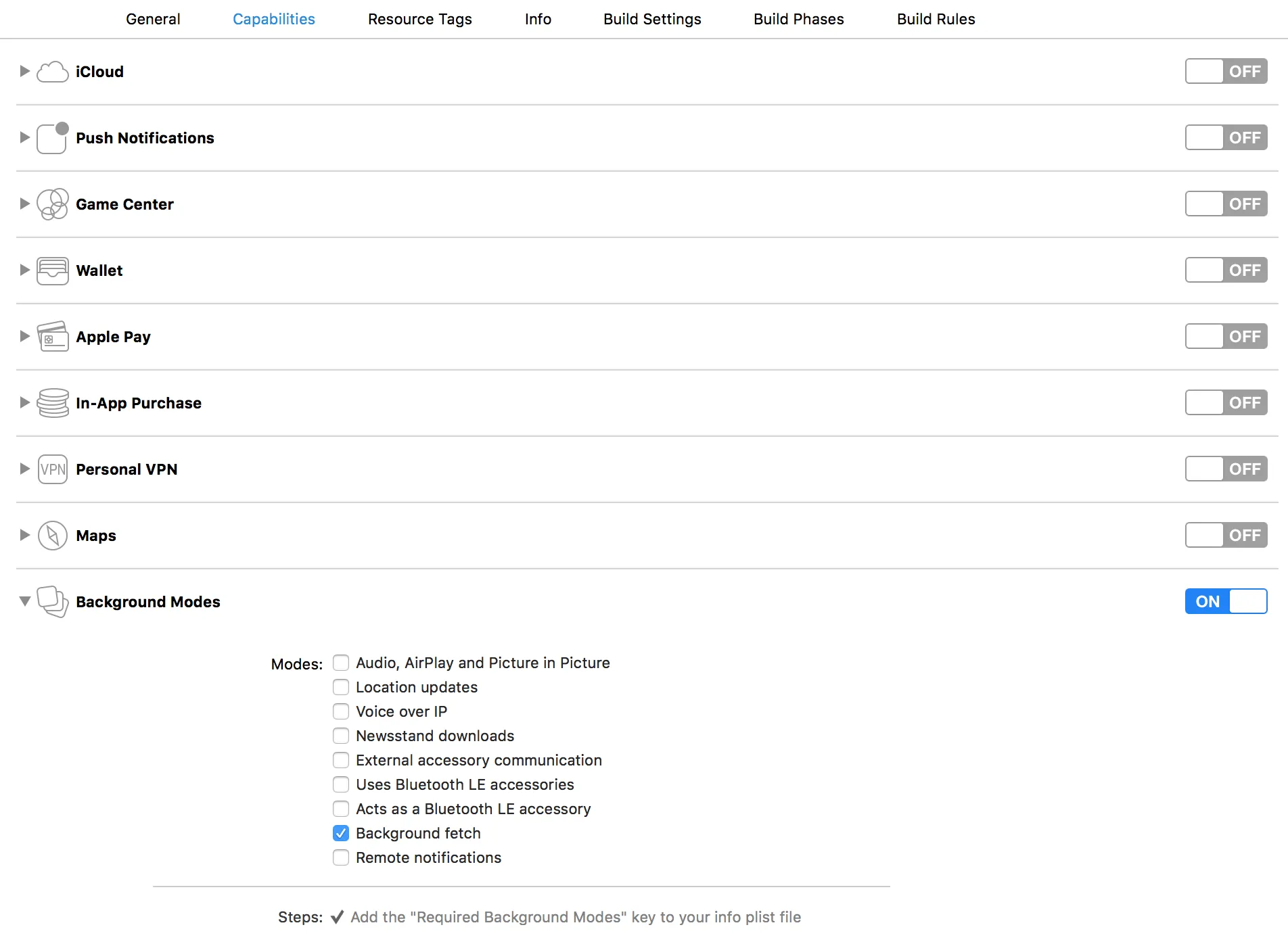This screenshot has height=944, width=1288.
Task: Click the 'Steps:' label
Action: click(x=300, y=917)
